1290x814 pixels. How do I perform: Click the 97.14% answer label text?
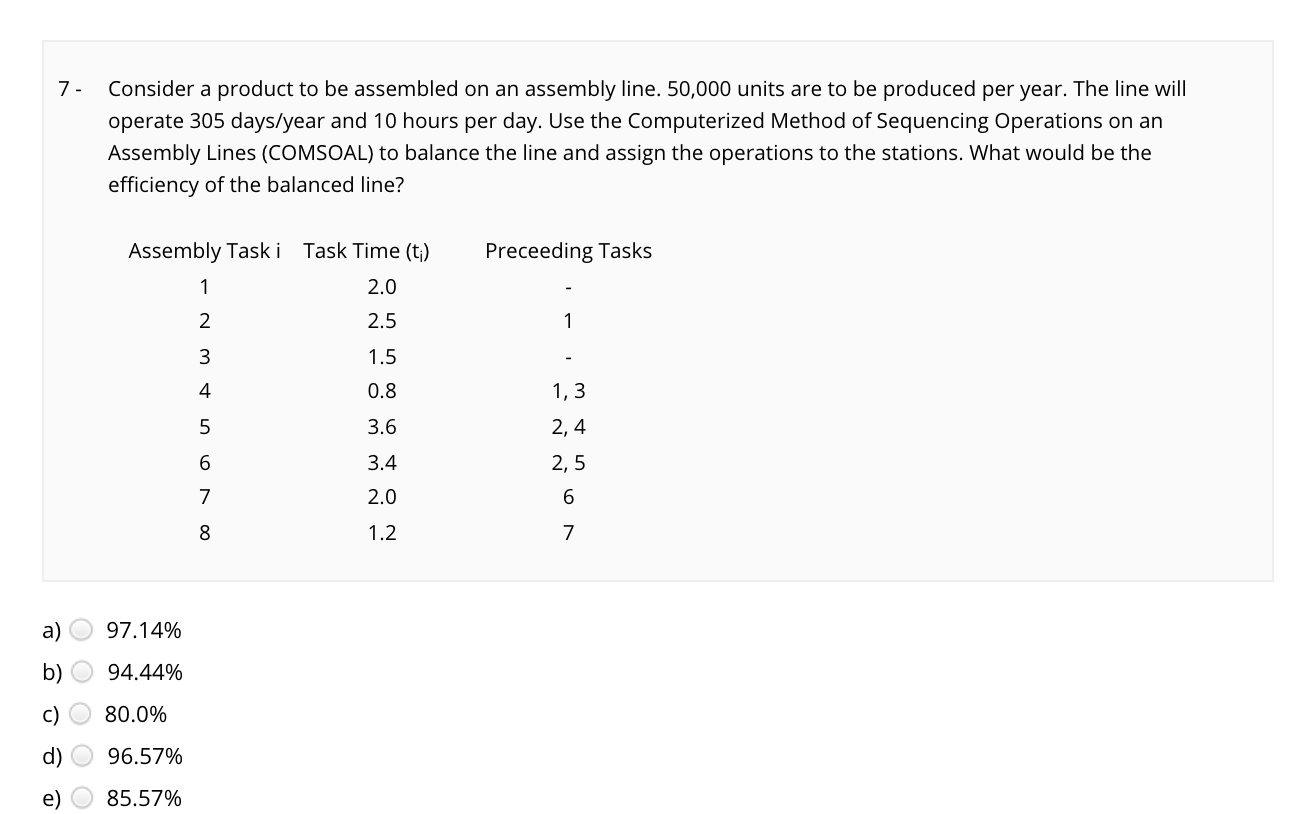tap(144, 630)
